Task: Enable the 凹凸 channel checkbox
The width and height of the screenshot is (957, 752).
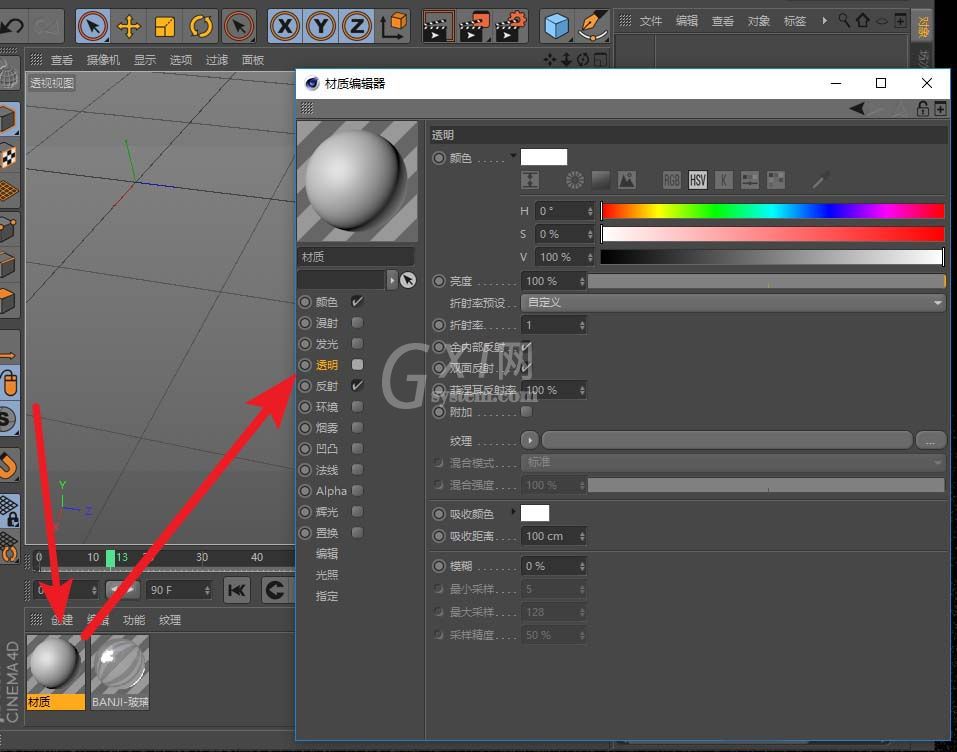Action: [358, 449]
